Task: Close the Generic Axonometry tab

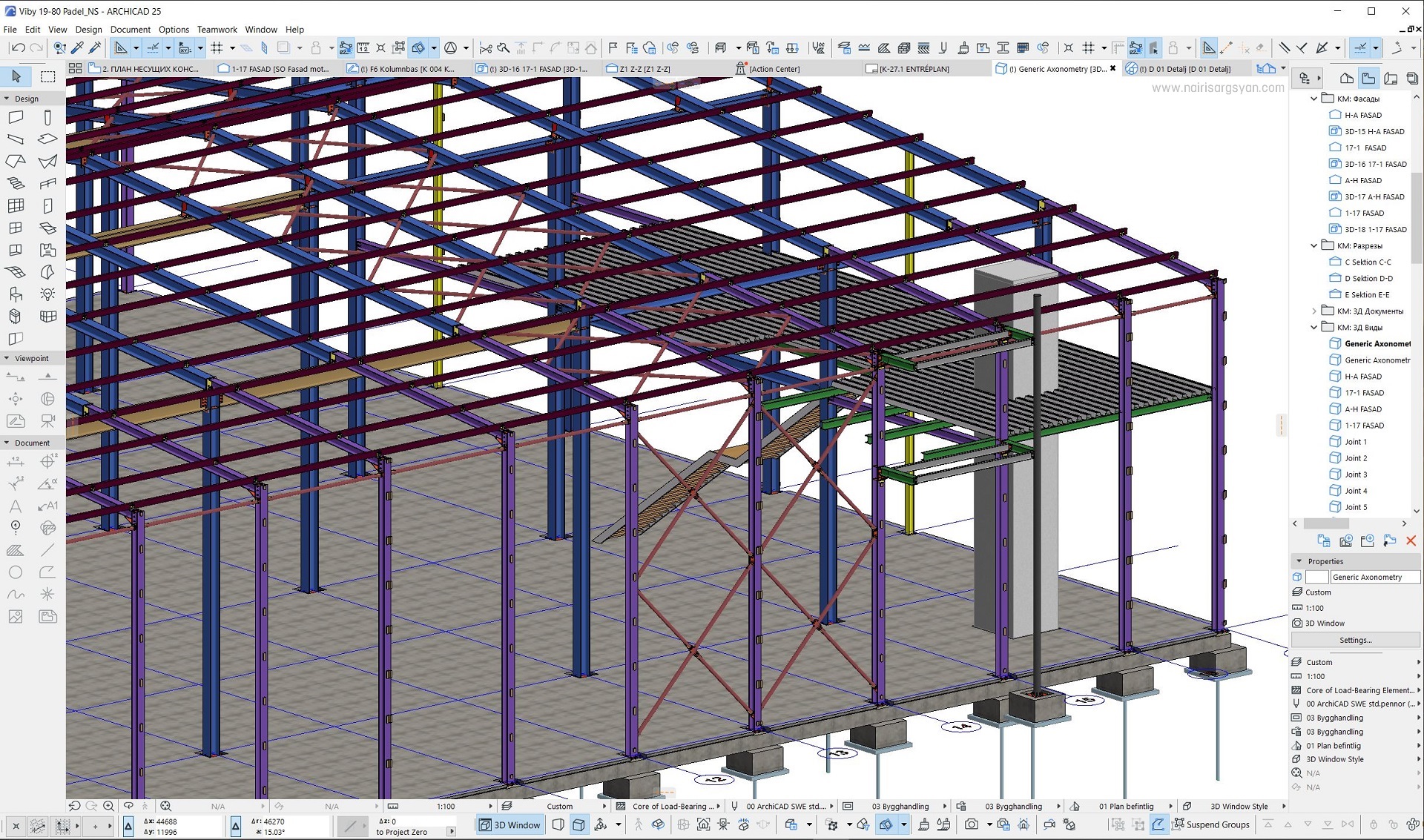Action: (1112, 68)
